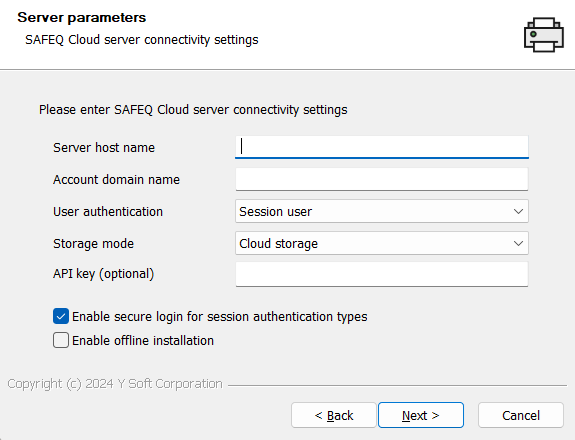
Task: Uncheck Enable secure login checkbox
Action: [61, 316]
